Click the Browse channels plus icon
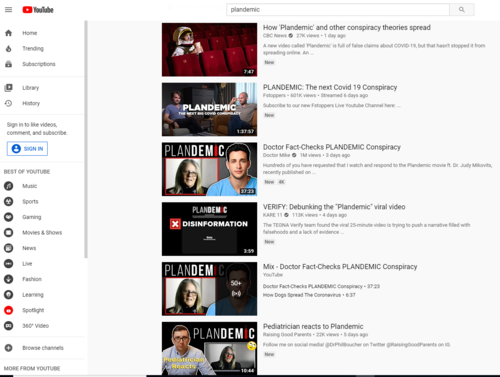Image resolution: width=500 pixels, height=377 pixels. [9, 348]
